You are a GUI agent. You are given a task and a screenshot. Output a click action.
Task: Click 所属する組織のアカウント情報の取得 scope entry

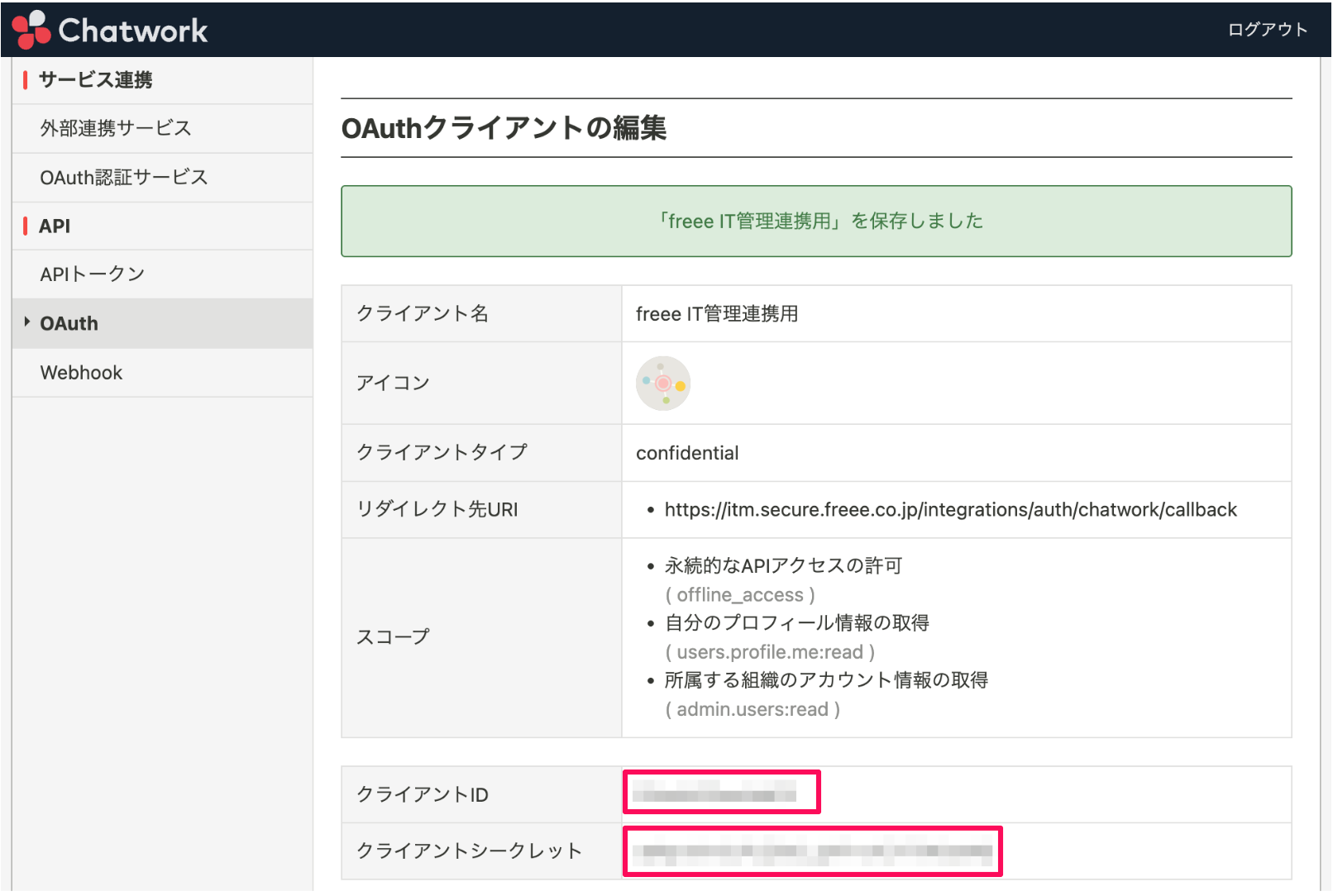pyautogui.click(x=826, y=680)
